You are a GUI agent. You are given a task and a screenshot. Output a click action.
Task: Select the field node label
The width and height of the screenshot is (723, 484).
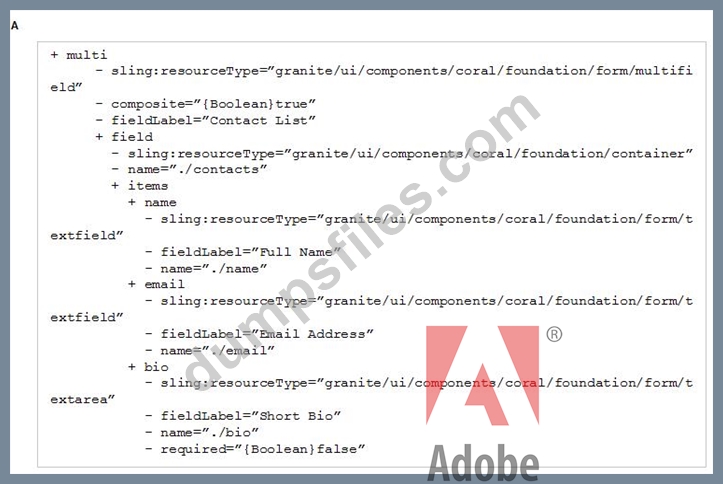[x=132, y=137]
